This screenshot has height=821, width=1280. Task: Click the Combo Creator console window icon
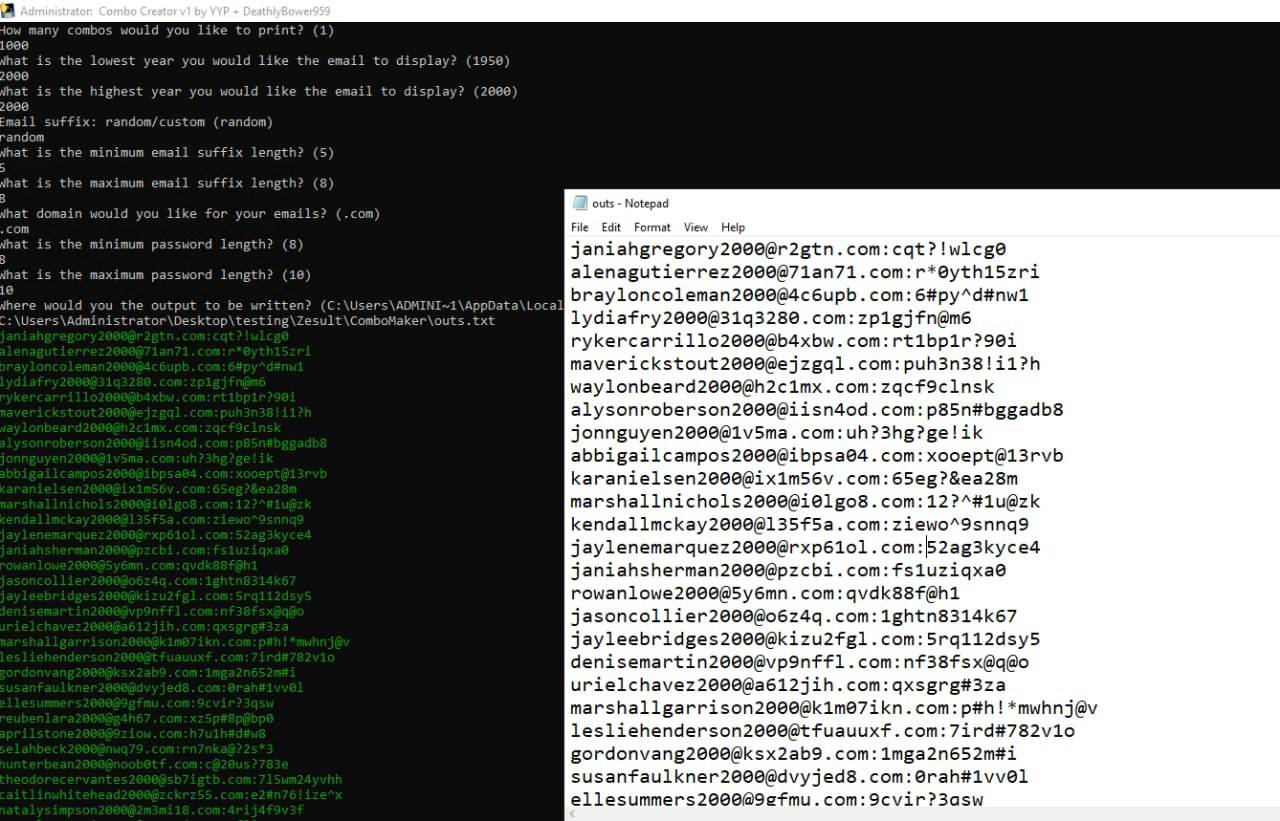point(8,11)
